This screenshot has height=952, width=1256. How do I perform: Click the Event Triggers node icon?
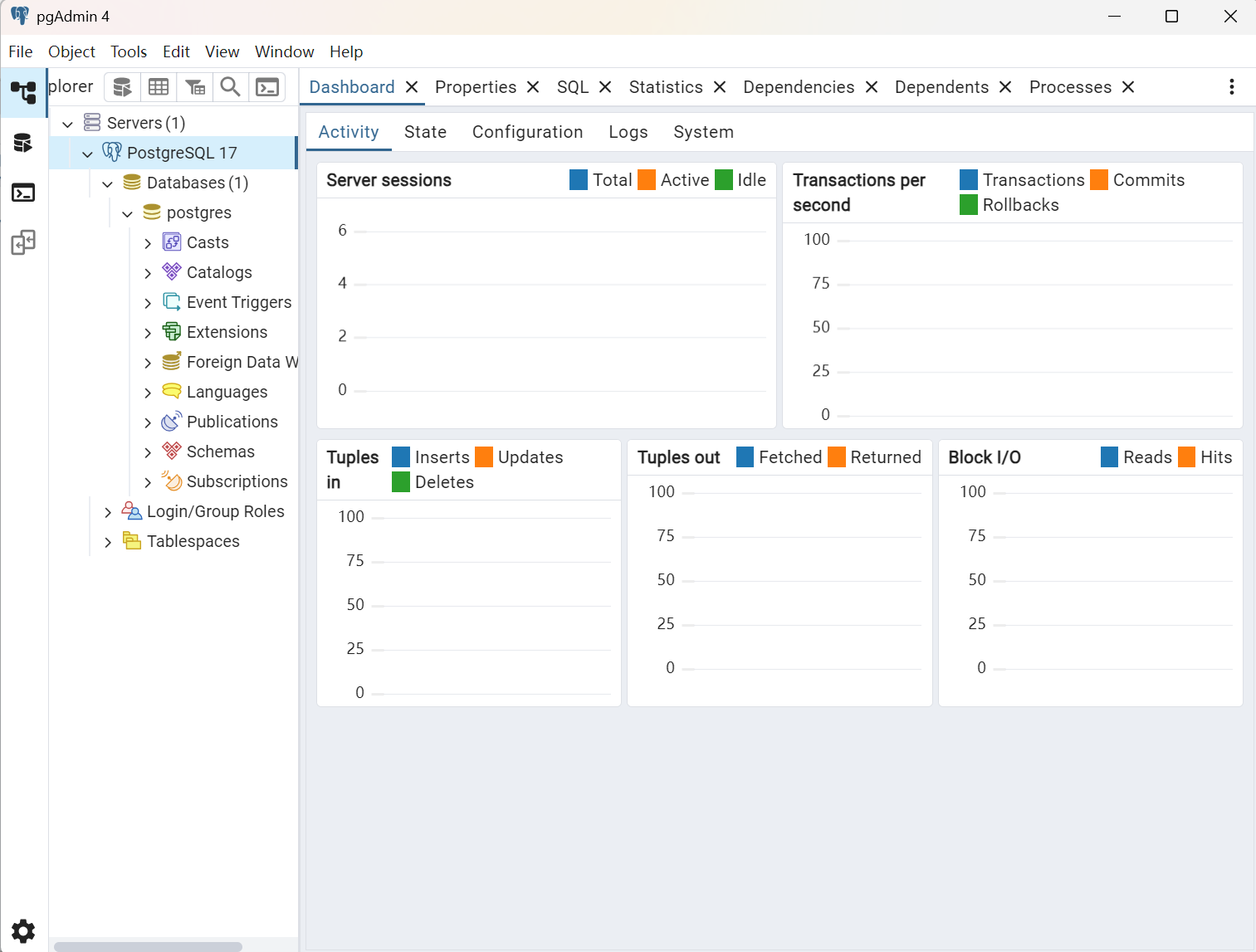172,301
